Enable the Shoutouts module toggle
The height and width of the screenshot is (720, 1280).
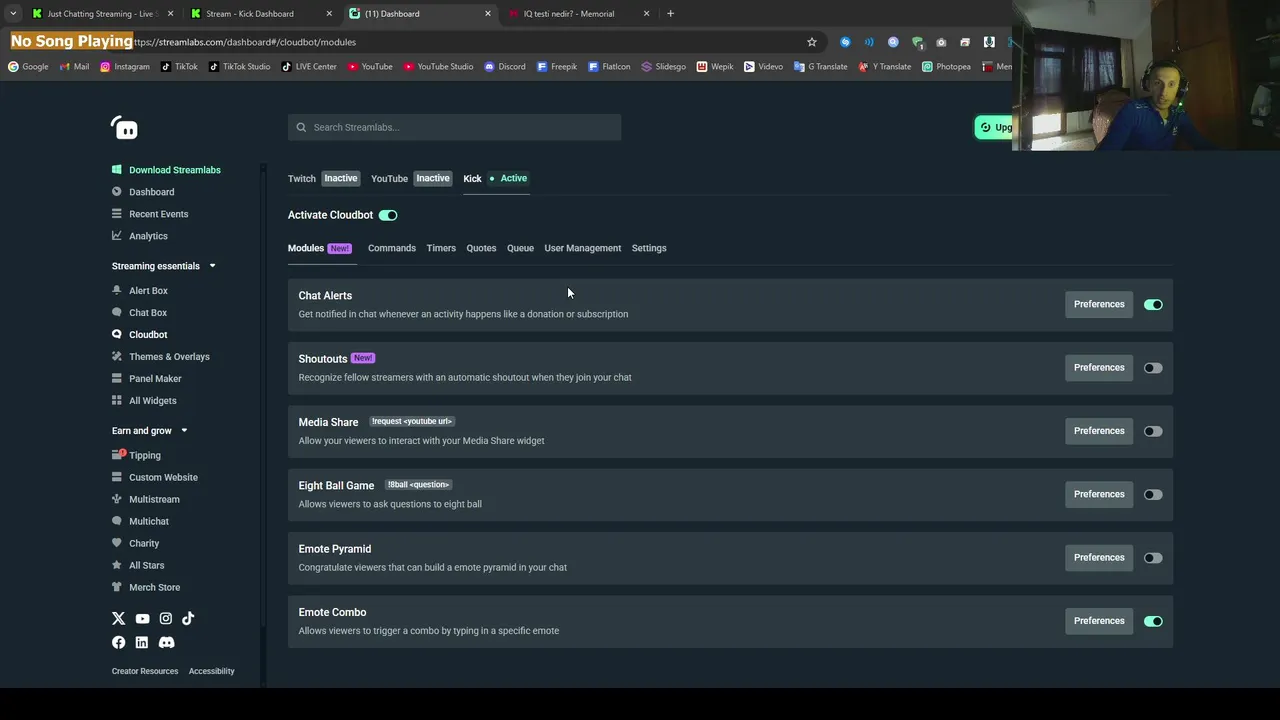coord(1153,368)
